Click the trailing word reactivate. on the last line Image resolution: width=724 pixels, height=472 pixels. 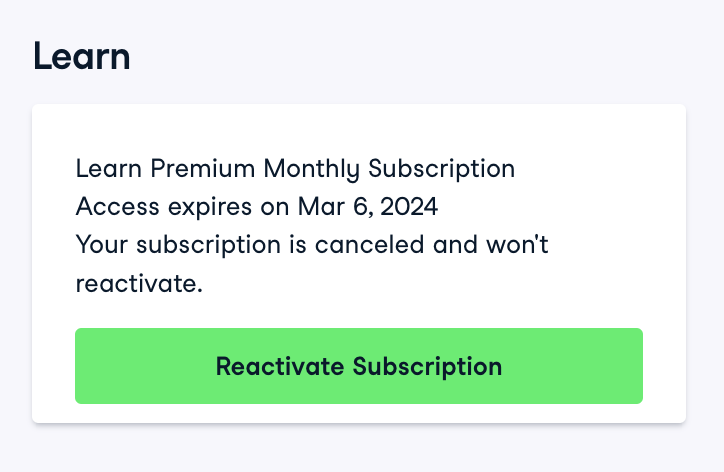click(139, 284)
